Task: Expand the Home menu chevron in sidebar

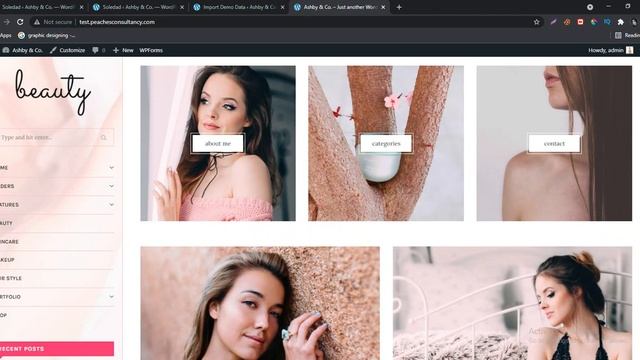Action: pos(111,168)
